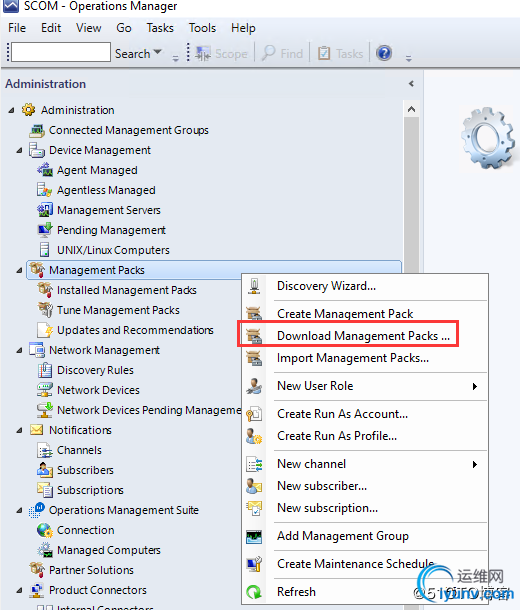Click the Partner Solutions icon
Image resolution: width=520 pixels, height=610 pixels.
coord(37,570)
